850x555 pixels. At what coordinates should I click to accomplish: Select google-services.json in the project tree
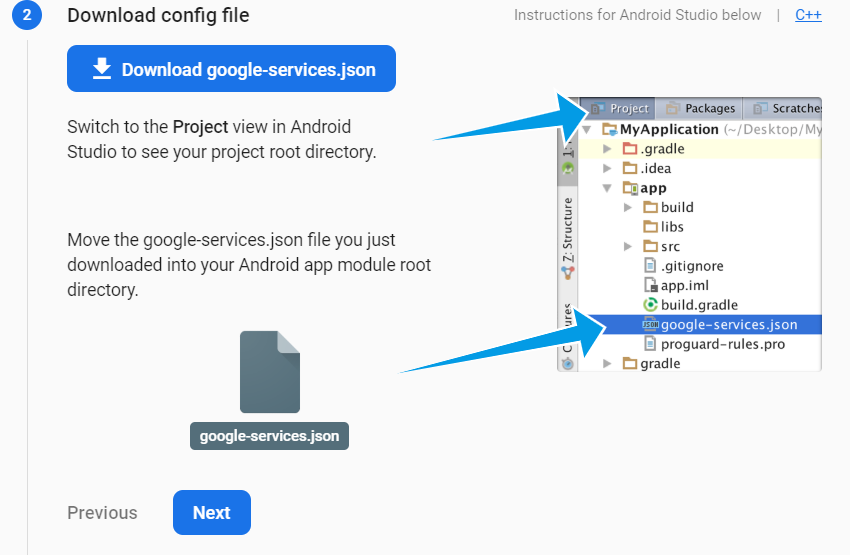(729, 324)
